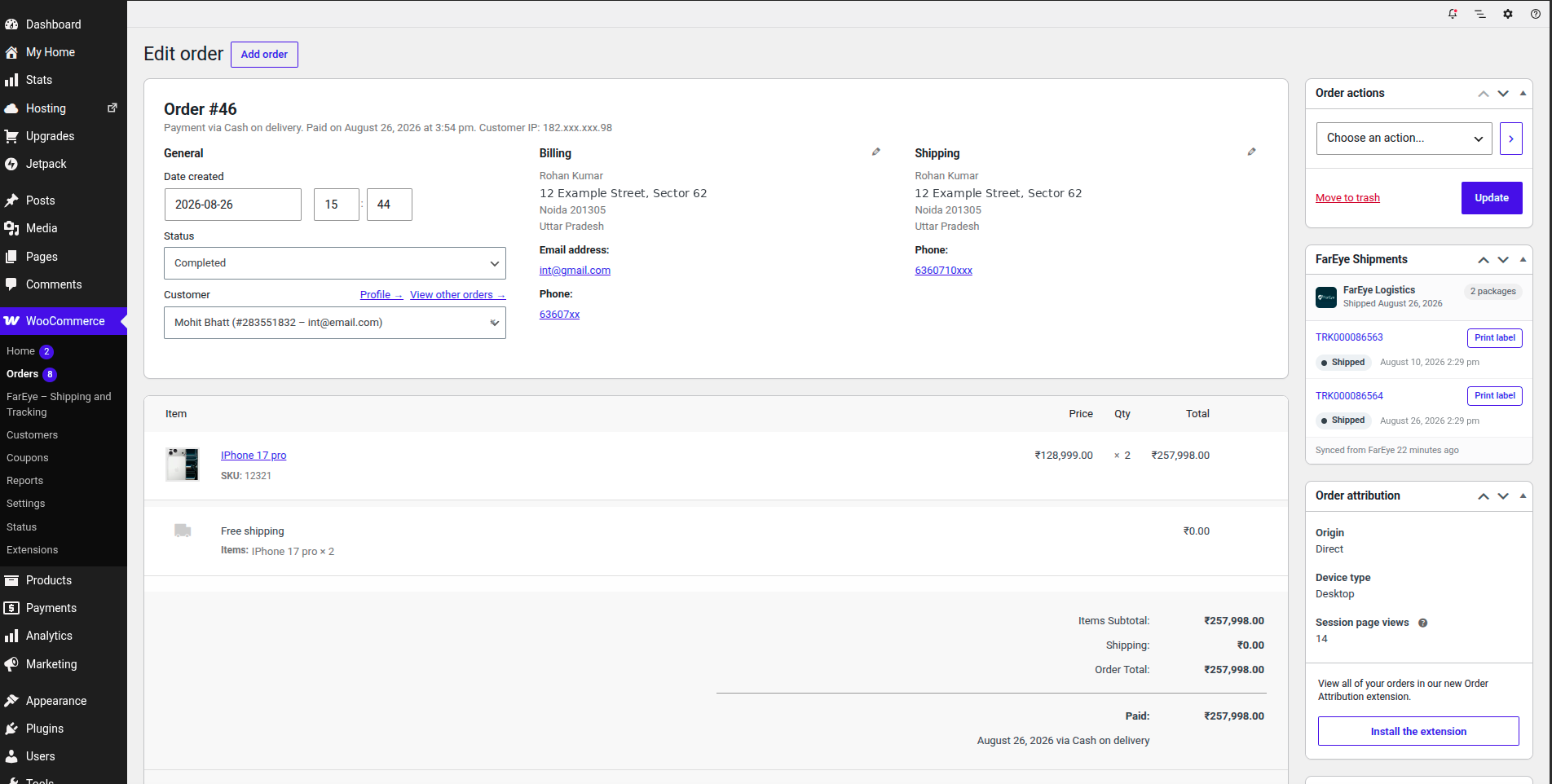
Task: Collapse the Order actions panel
Action: pos(1523,94)
